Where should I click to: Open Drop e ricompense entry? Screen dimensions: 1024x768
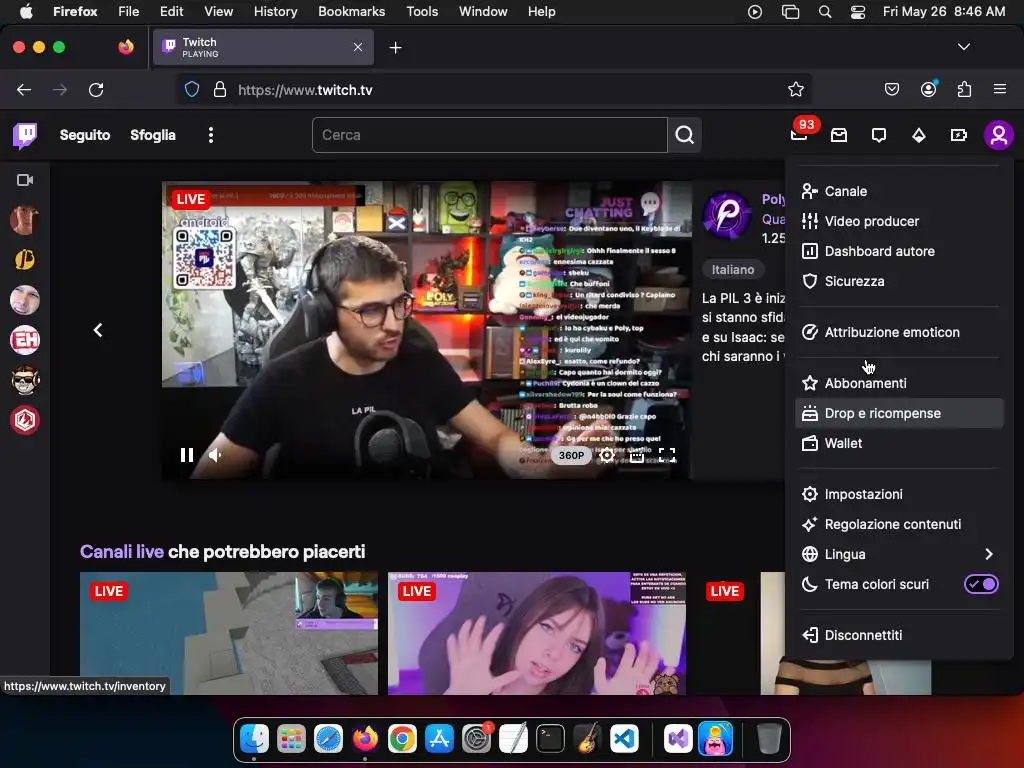(900, 413)
